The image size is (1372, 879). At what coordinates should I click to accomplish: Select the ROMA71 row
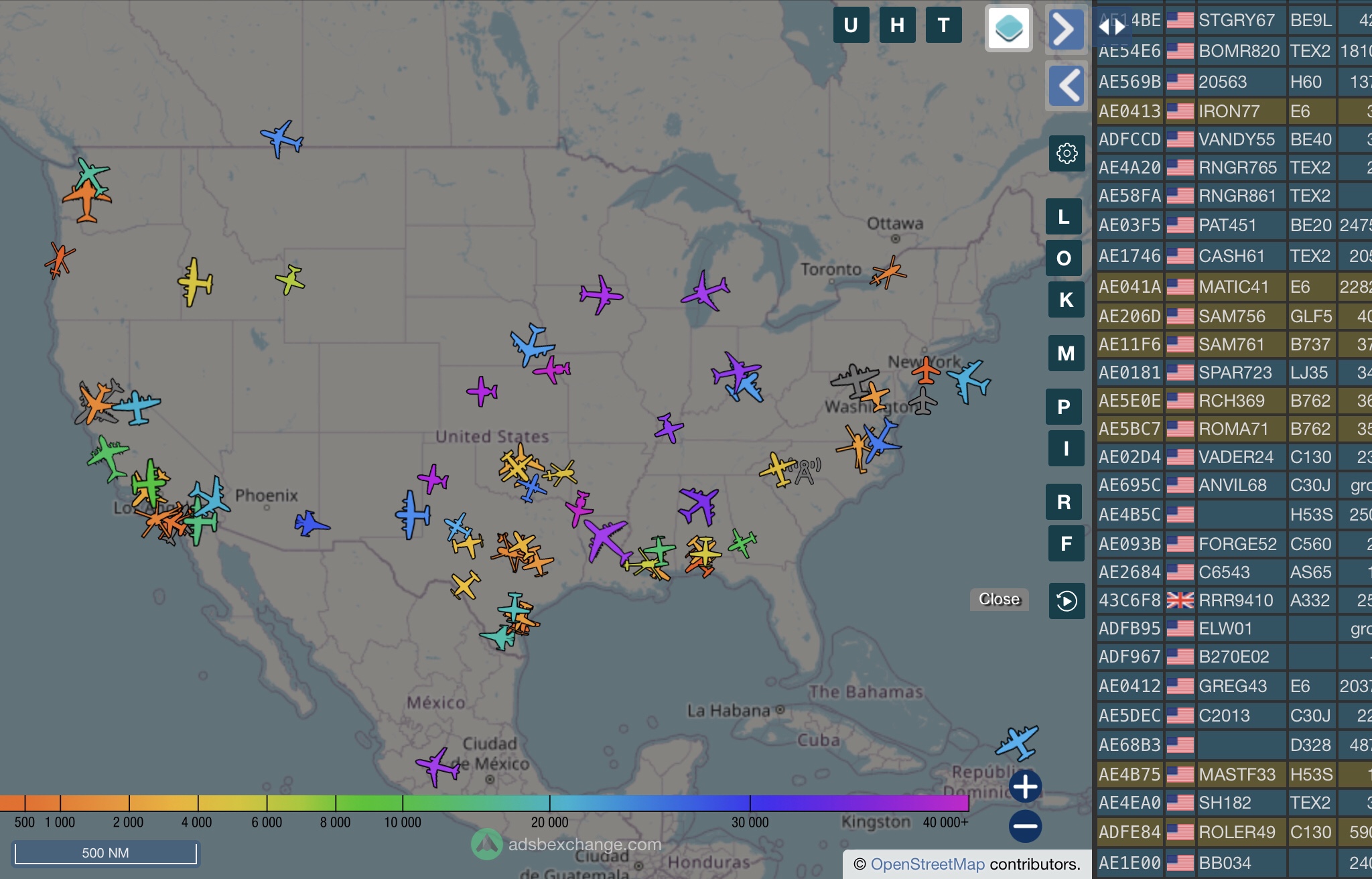(1234, 429)
